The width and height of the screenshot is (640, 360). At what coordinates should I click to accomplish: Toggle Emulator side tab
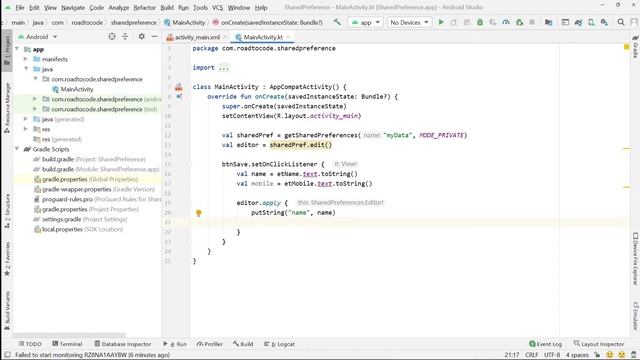click(x=635, y=316)
